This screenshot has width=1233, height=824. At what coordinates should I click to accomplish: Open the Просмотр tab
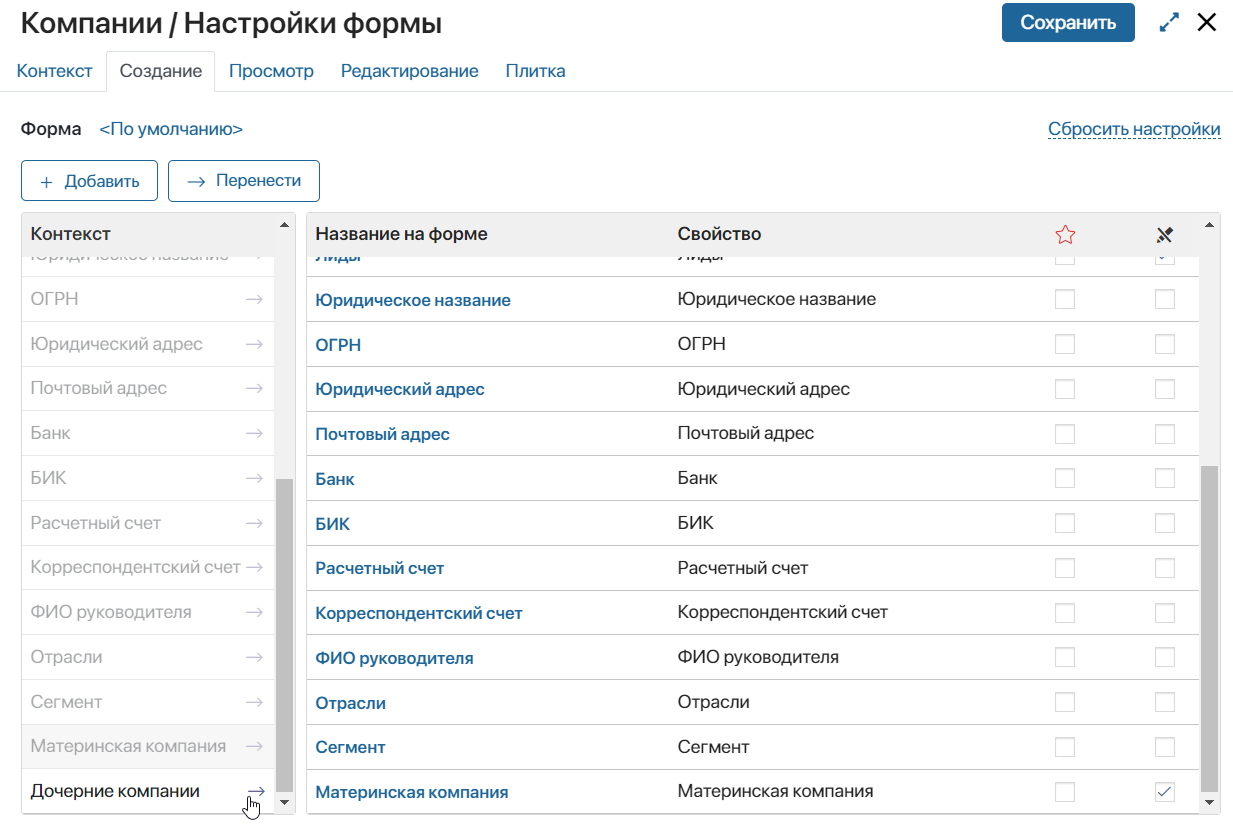(271, 71)
